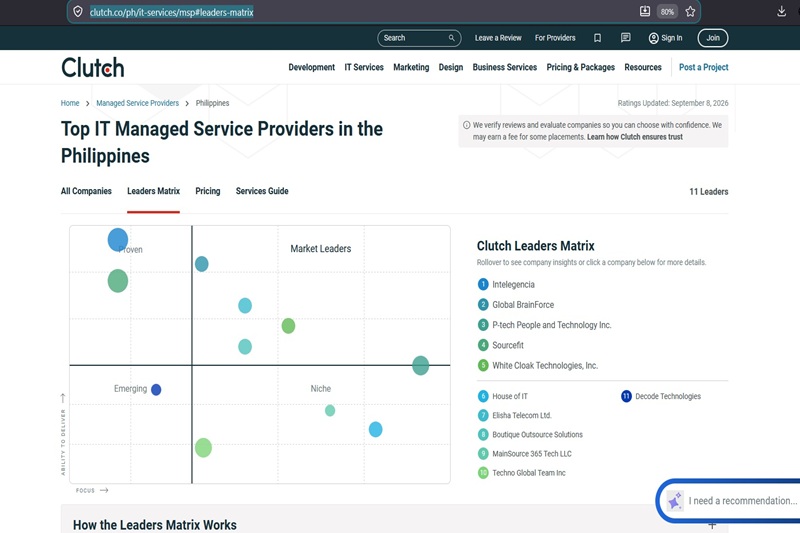Open Decode Technologies entry

click(668, 396)
